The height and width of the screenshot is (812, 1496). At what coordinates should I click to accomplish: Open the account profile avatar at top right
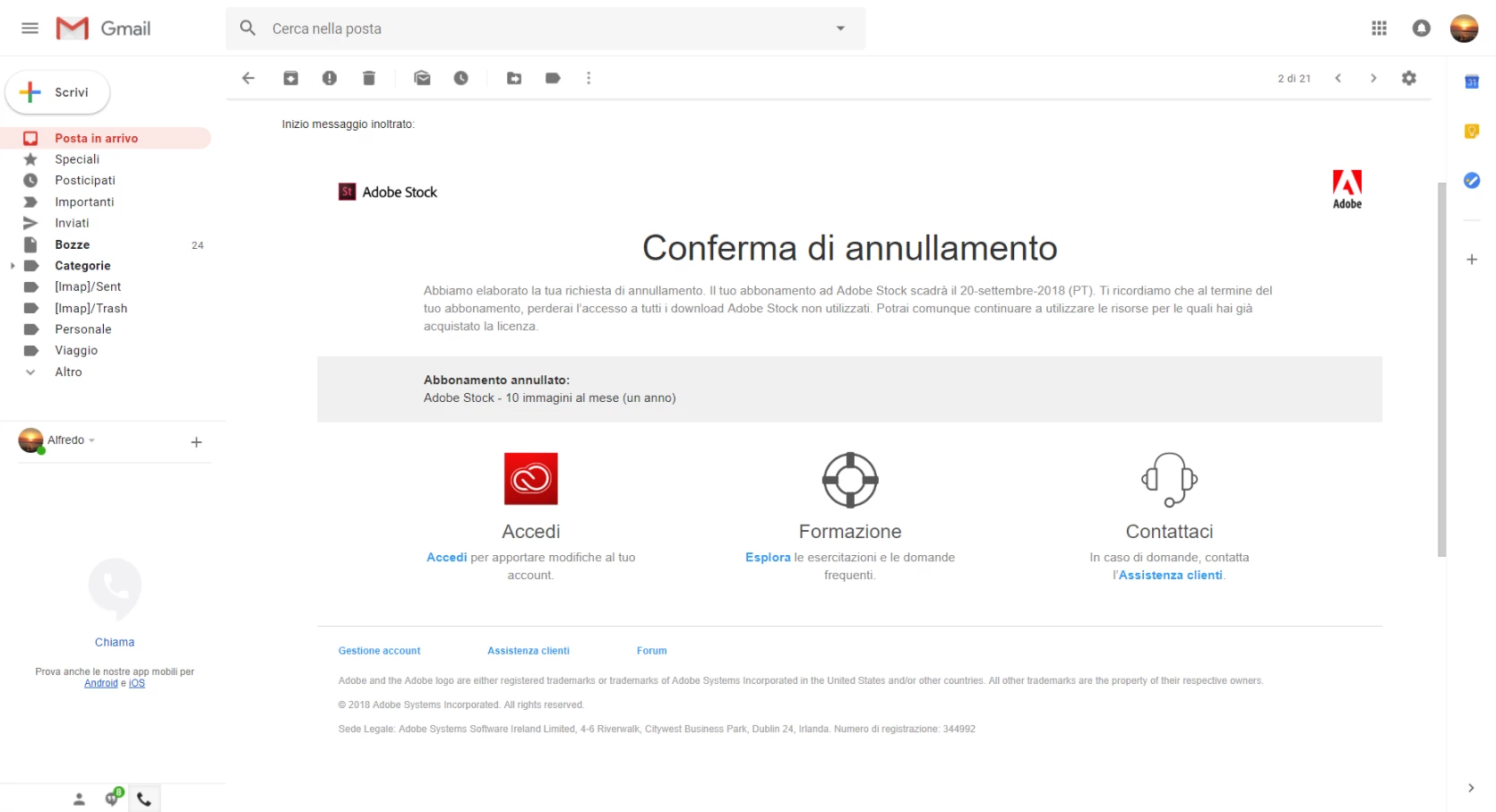point(1464,29)
